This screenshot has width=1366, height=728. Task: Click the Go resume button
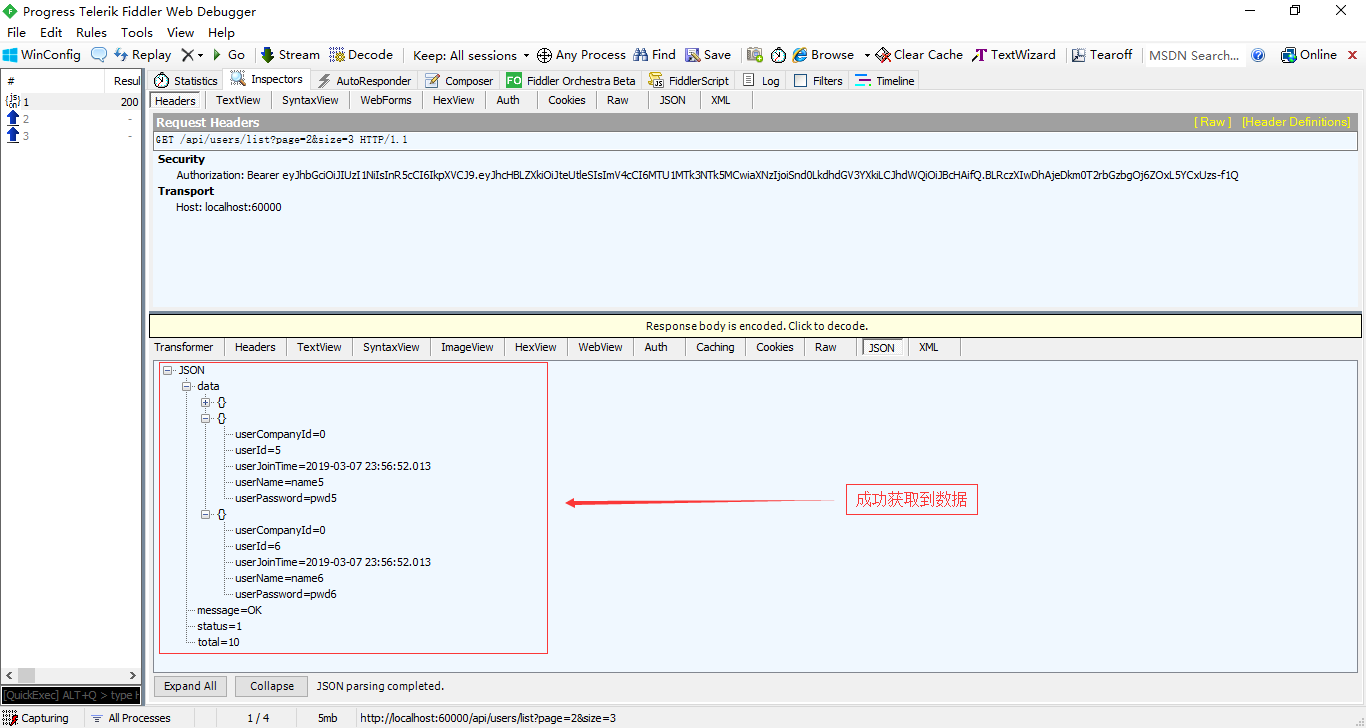tap(228, 55)
